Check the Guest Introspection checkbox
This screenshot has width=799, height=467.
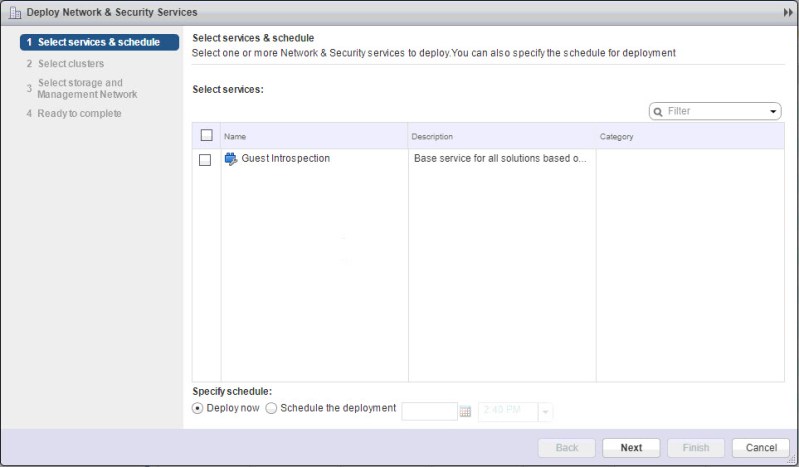[x=205, y=160]
